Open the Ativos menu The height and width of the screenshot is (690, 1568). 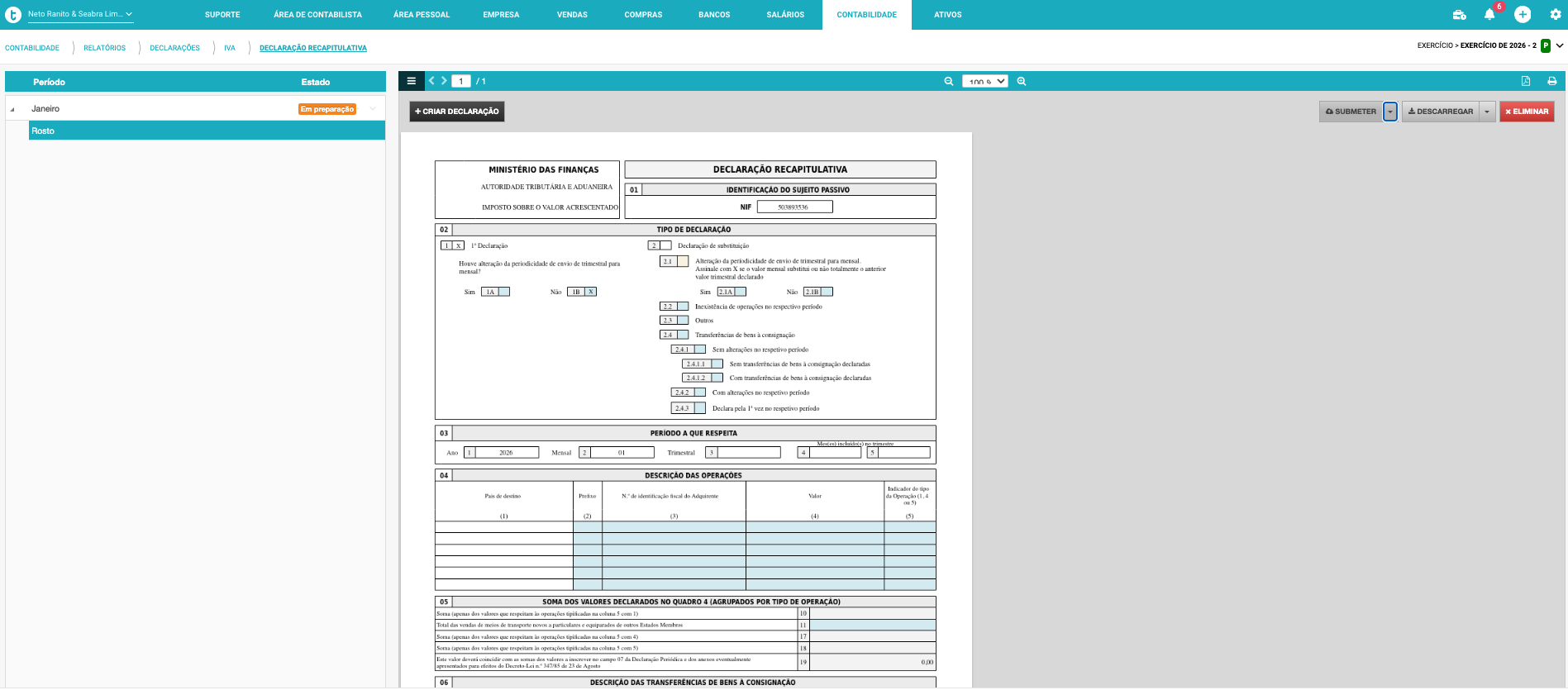click(x=947, y=15)
